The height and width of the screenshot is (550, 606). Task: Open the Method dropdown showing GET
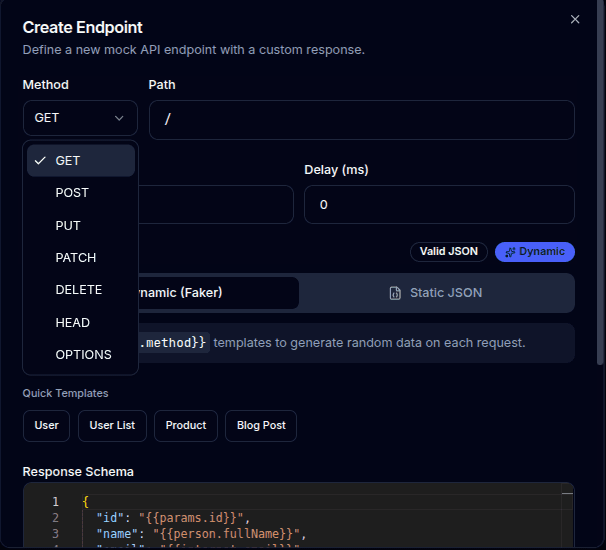(x=80, y=118)
